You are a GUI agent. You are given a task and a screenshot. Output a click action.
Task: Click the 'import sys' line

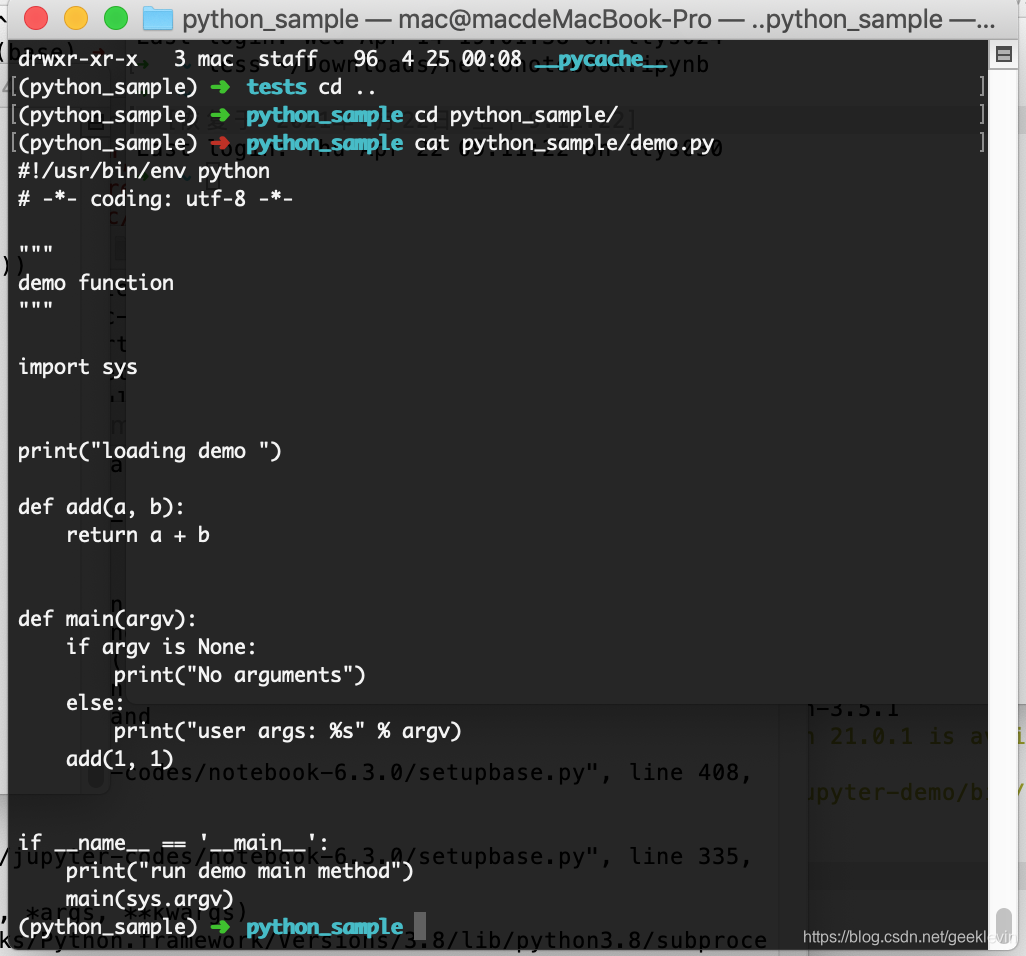(78, 367)
